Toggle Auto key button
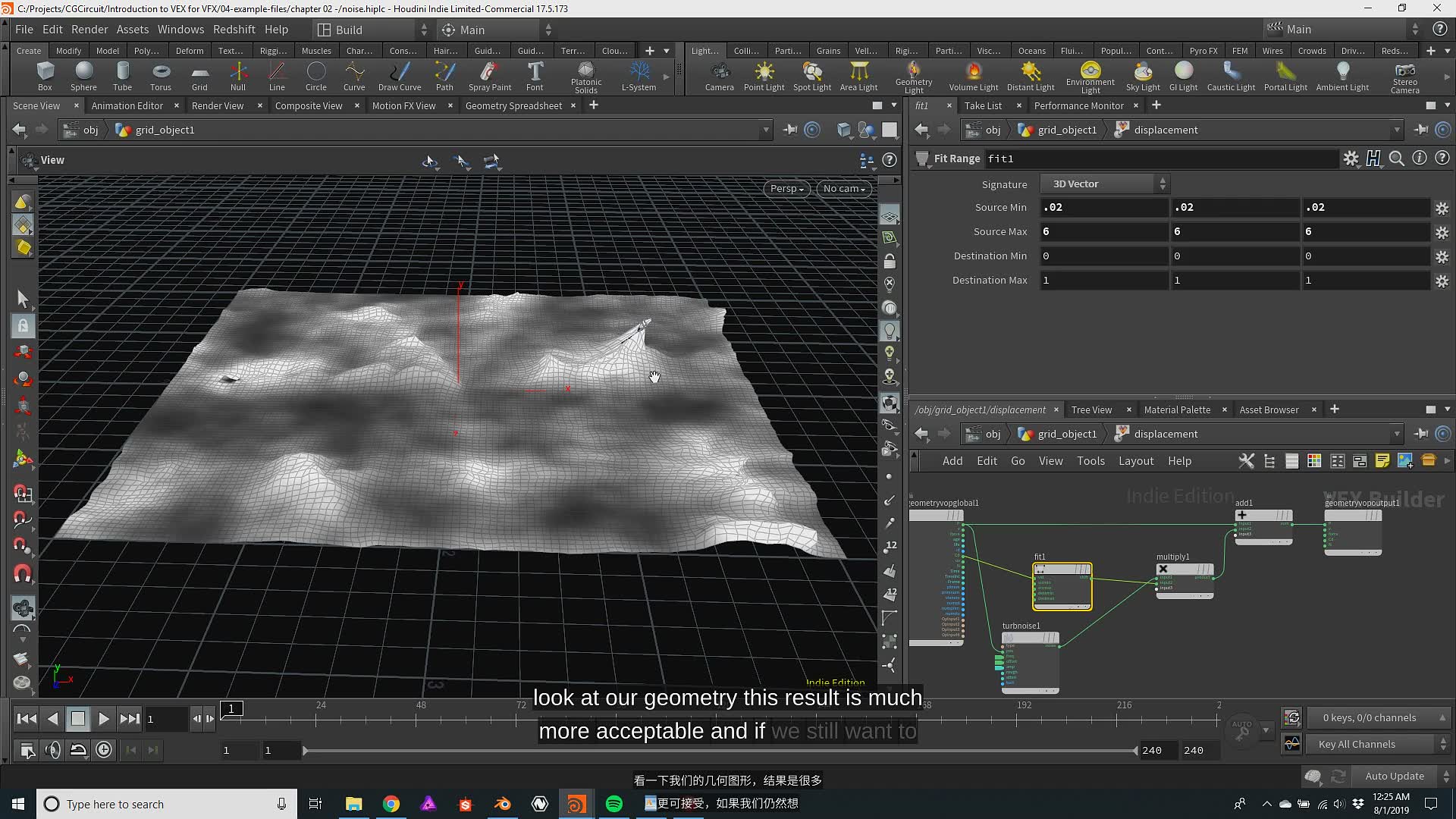 point(1242,730)
